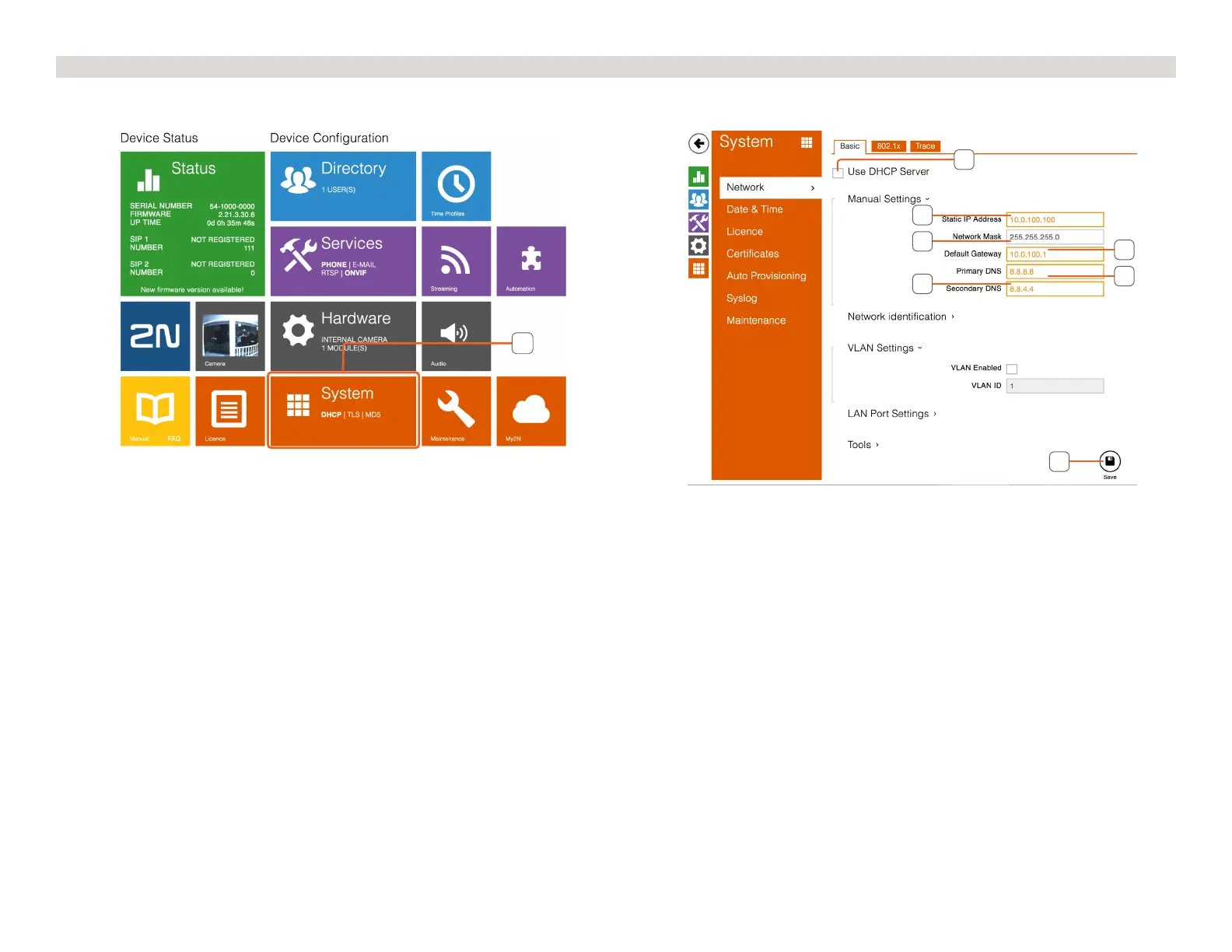Viewport: 1232px width, 952px height.
Task: Open the Time Profiles clock tile
Action: point(456,187)
